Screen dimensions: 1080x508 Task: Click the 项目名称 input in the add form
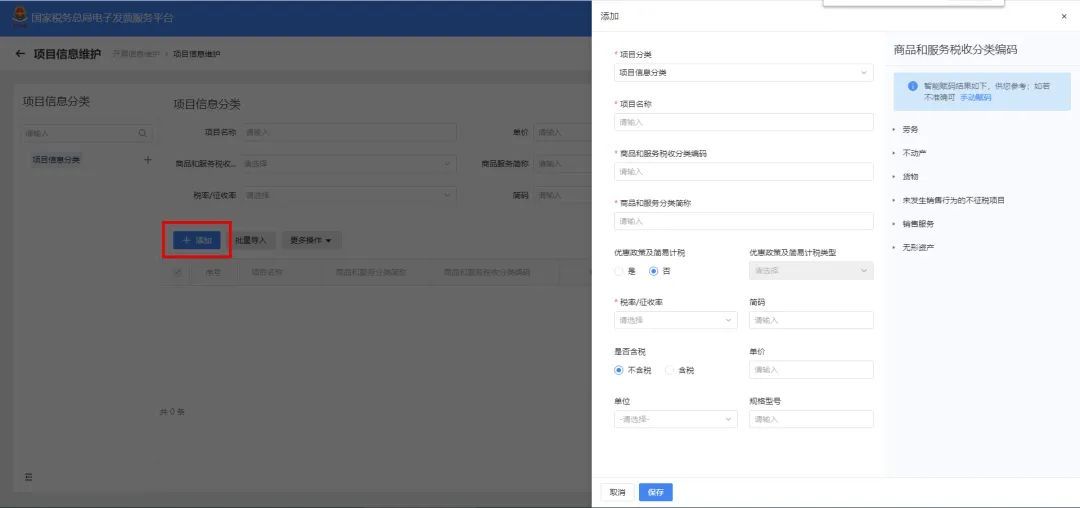tap(744, 123)
